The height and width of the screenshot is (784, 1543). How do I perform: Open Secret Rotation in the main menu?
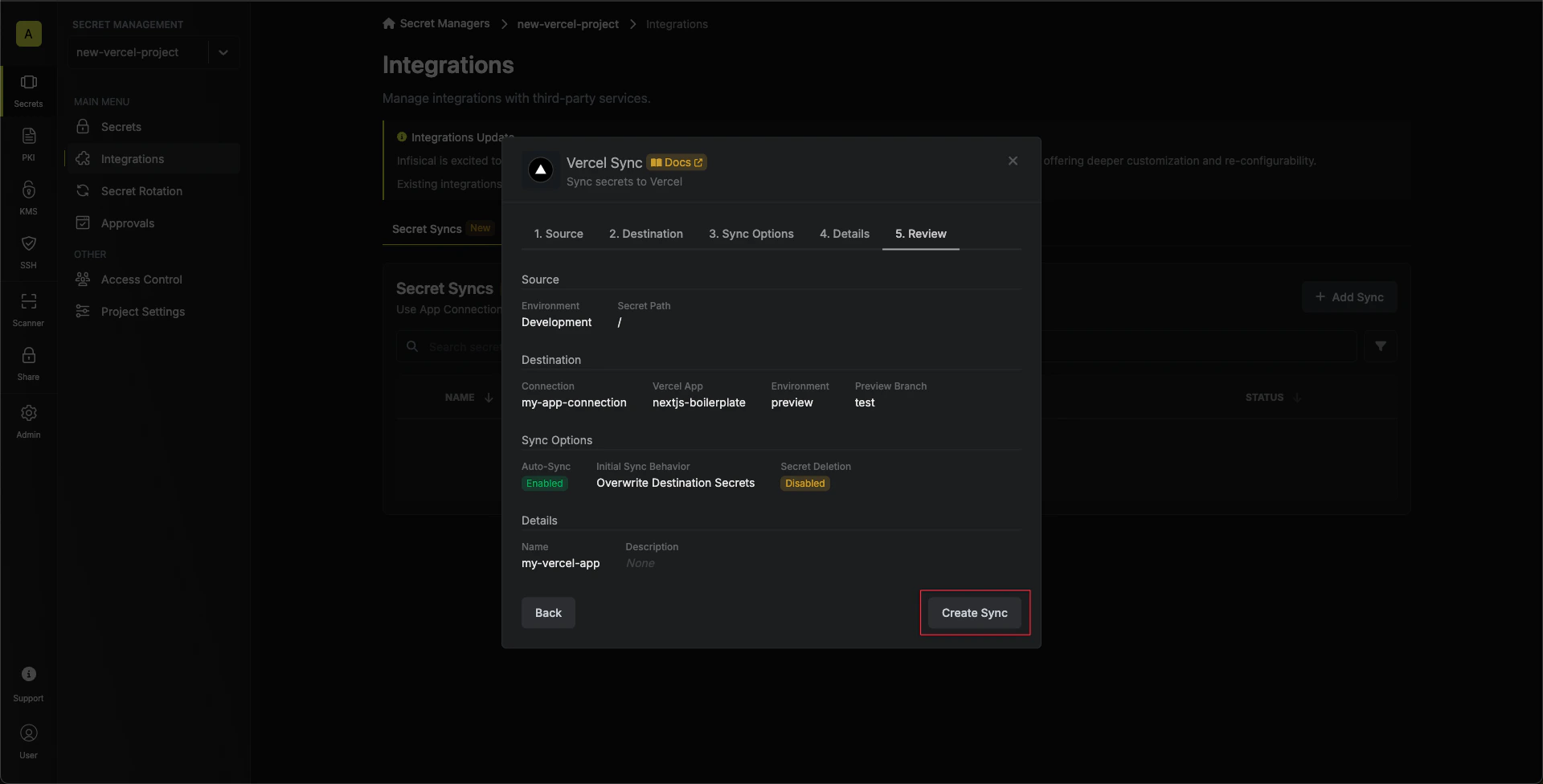pyautogui.click(x=153, y=191)
